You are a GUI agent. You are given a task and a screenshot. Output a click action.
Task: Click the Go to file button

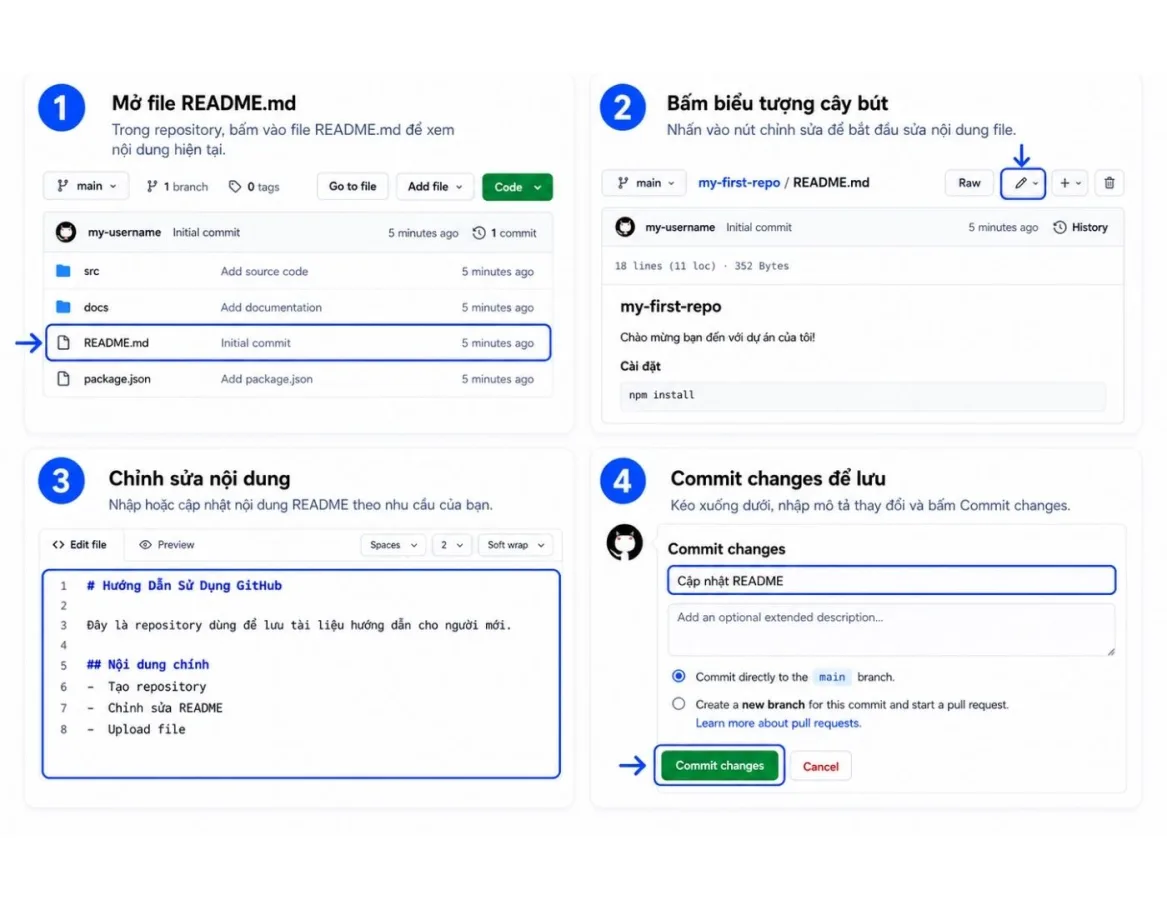pos(352,186)
